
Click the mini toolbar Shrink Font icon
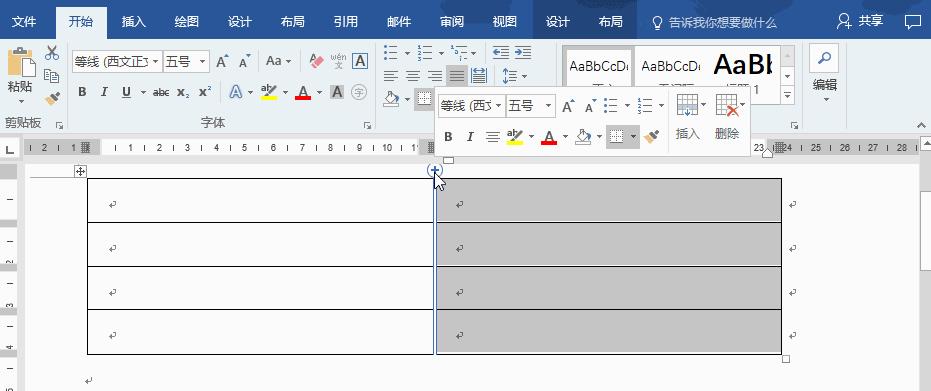click(590, 106)
